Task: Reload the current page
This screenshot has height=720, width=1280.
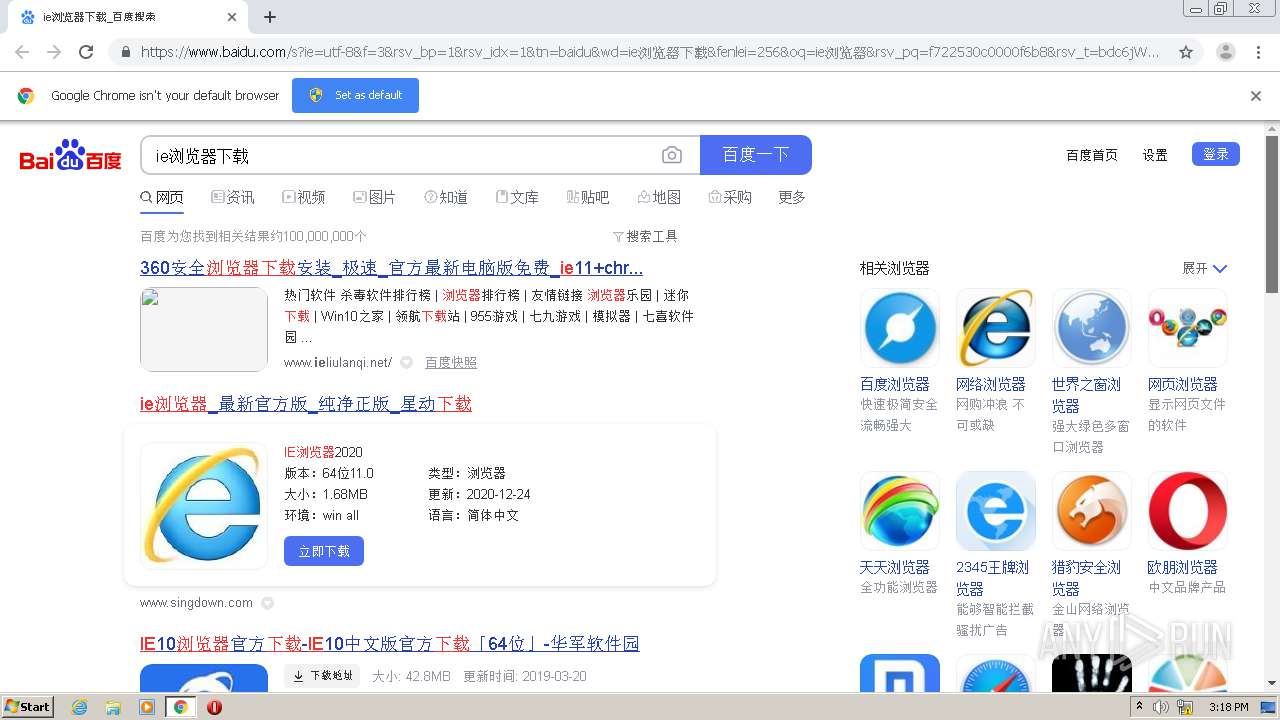Action: [86, 52]
